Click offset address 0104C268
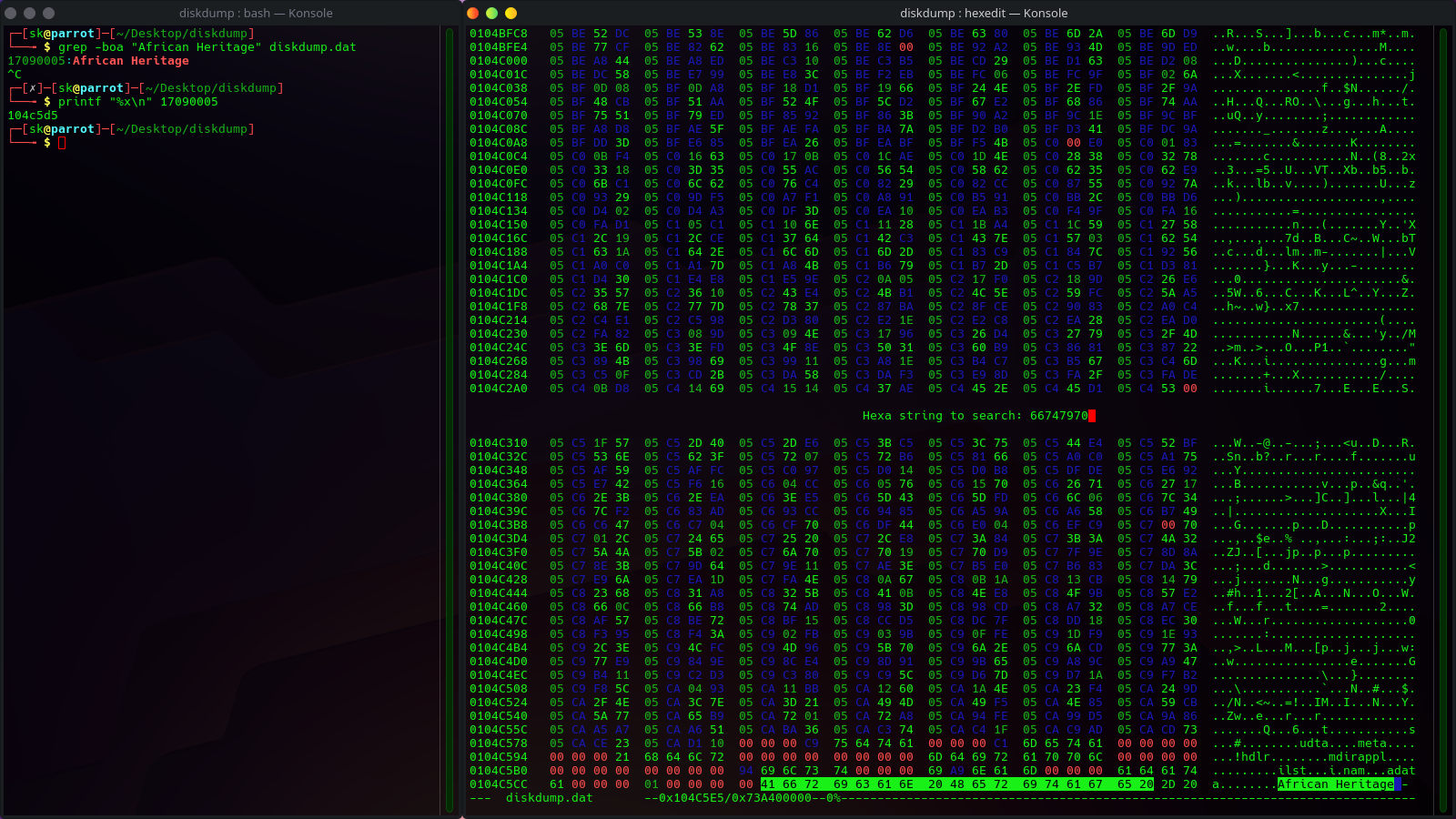 499,361
